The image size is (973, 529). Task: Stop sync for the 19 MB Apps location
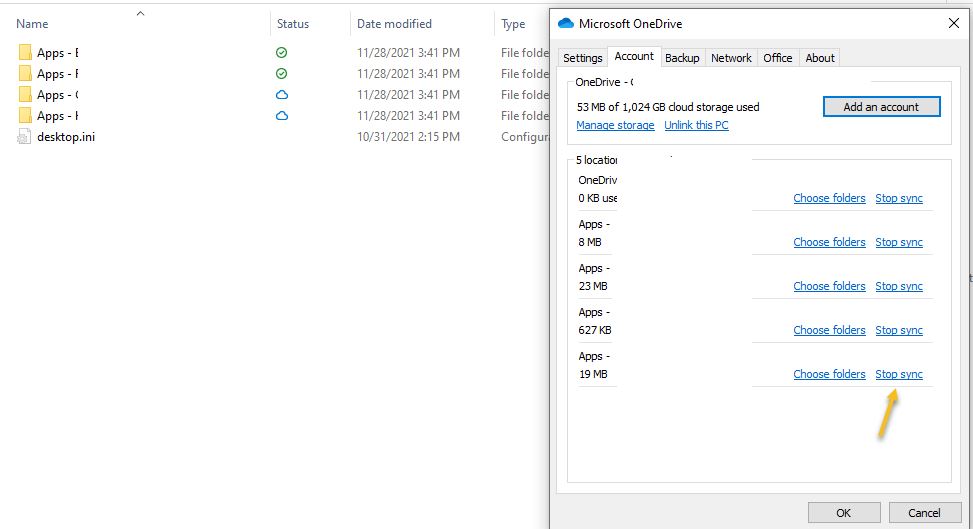click(899, 374)
